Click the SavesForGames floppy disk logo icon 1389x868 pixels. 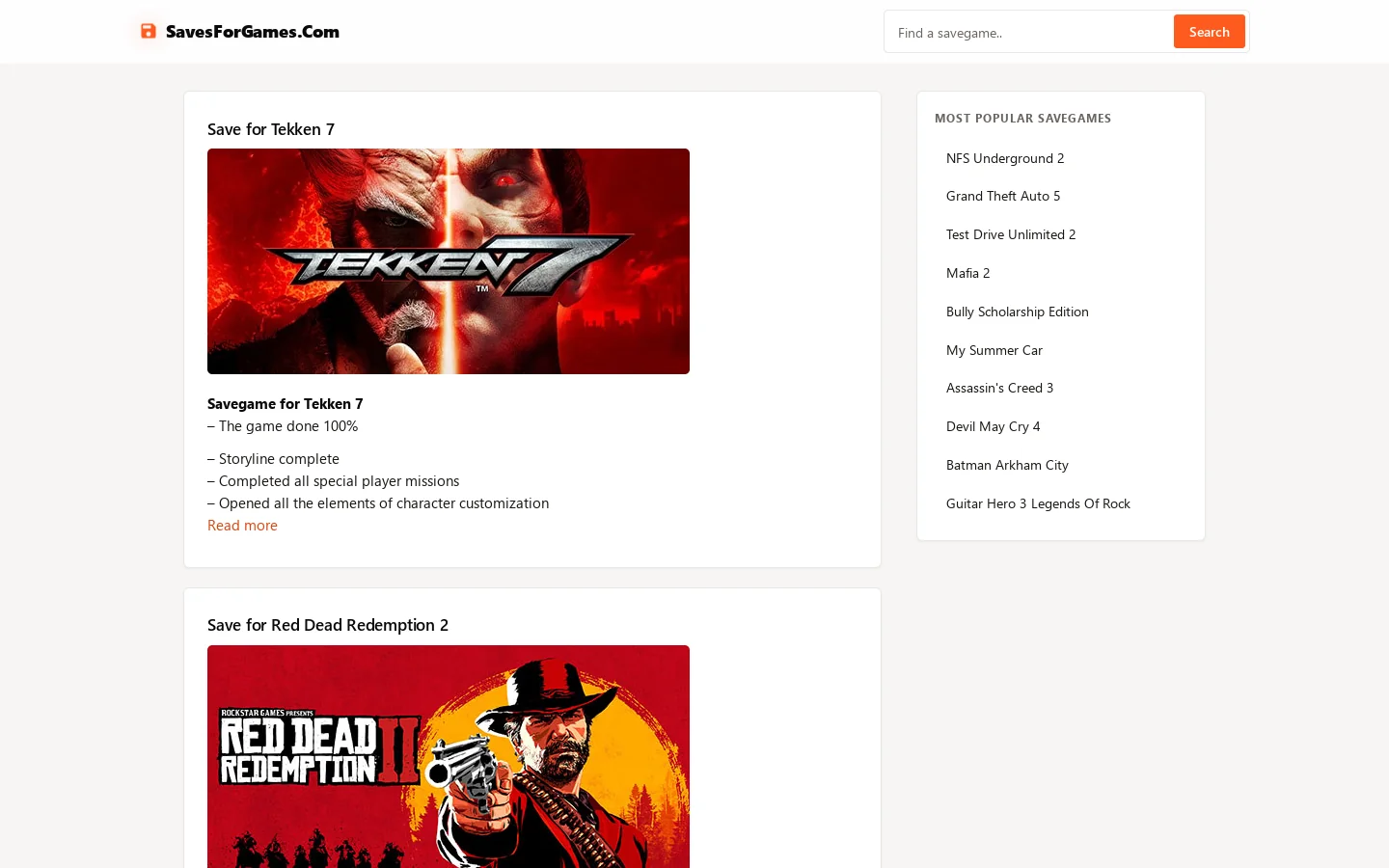pos(148,31)
